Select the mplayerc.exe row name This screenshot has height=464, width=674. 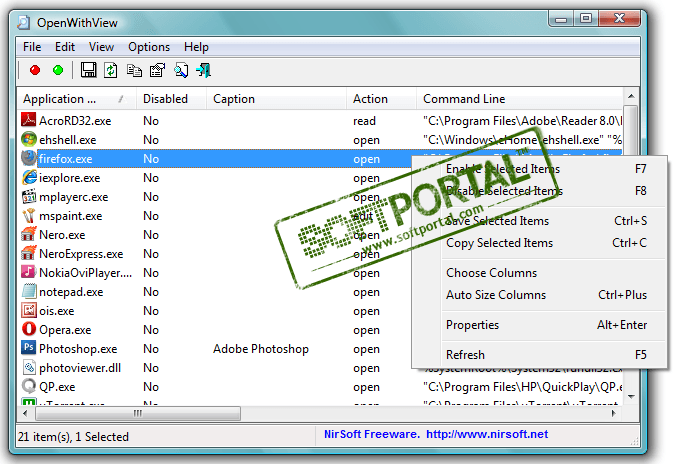[74, 197]
